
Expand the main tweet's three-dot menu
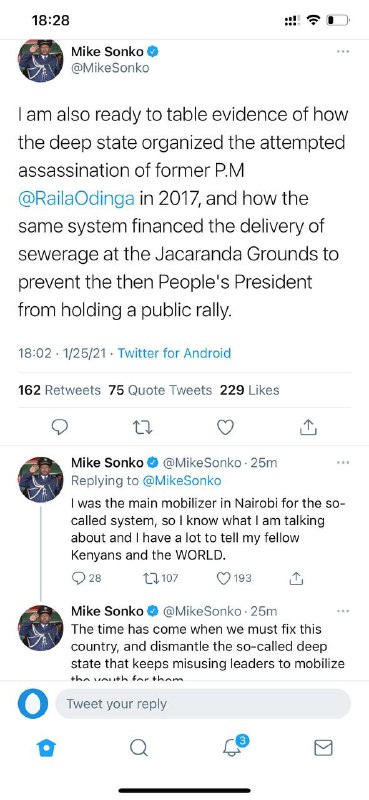tap(343, 52)
